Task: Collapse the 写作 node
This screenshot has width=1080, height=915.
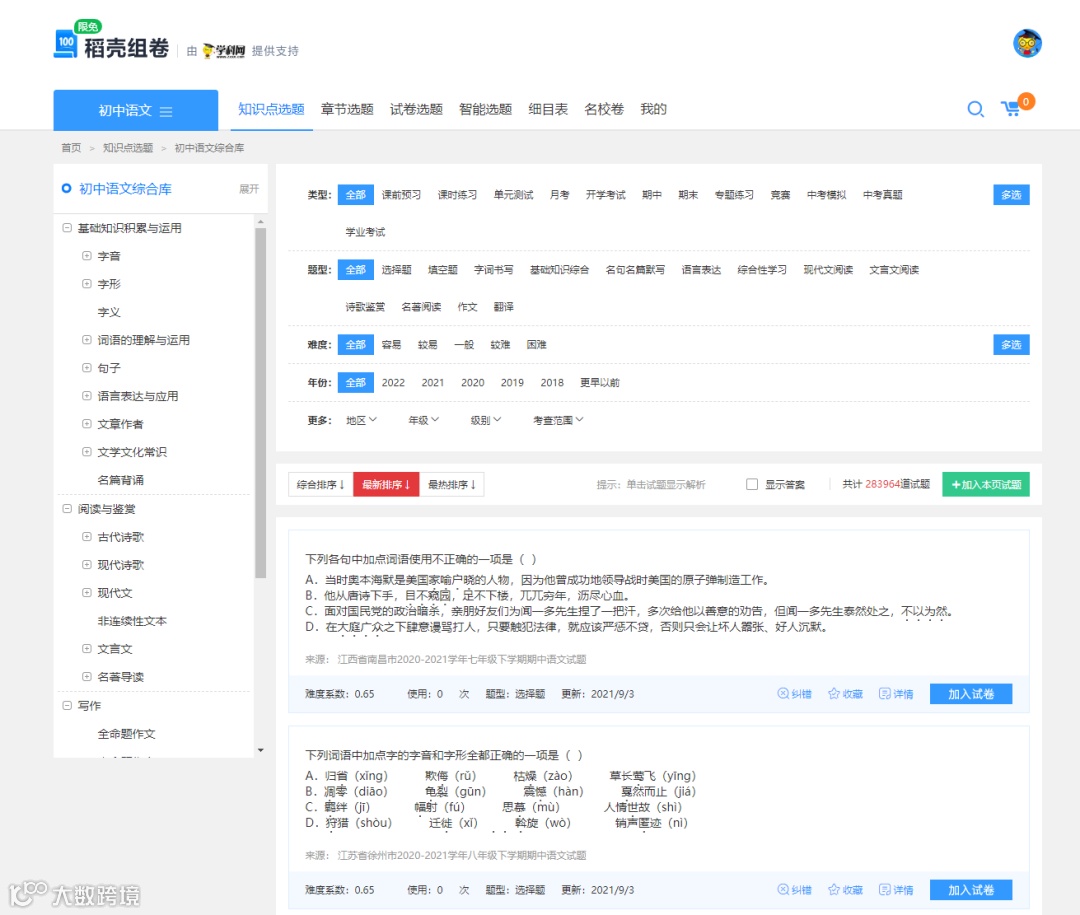Action: tap(67, 706)
